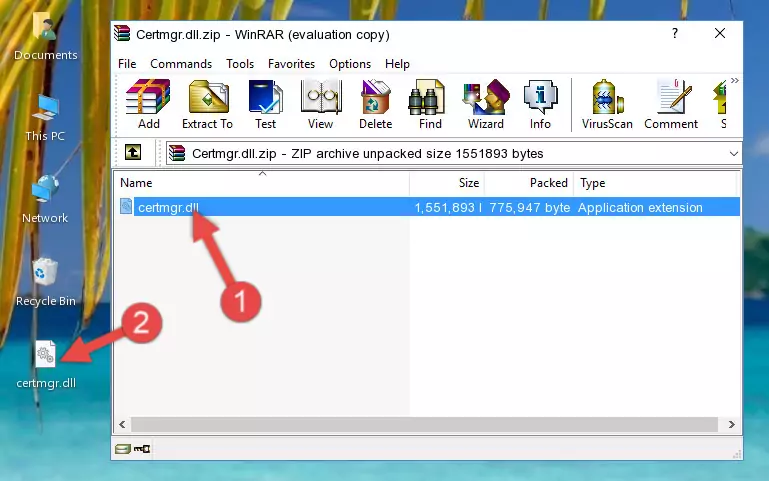Open the Options menu
Image resolution: width=769 pixels, height=481 pixels.
tap(350, 64)
